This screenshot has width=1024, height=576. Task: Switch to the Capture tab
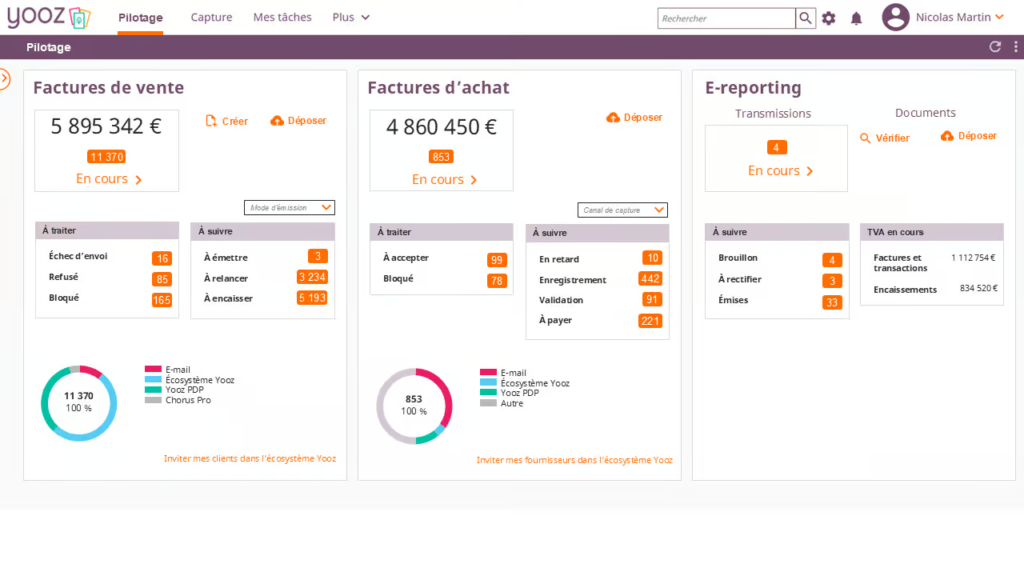tap(211, 17)
